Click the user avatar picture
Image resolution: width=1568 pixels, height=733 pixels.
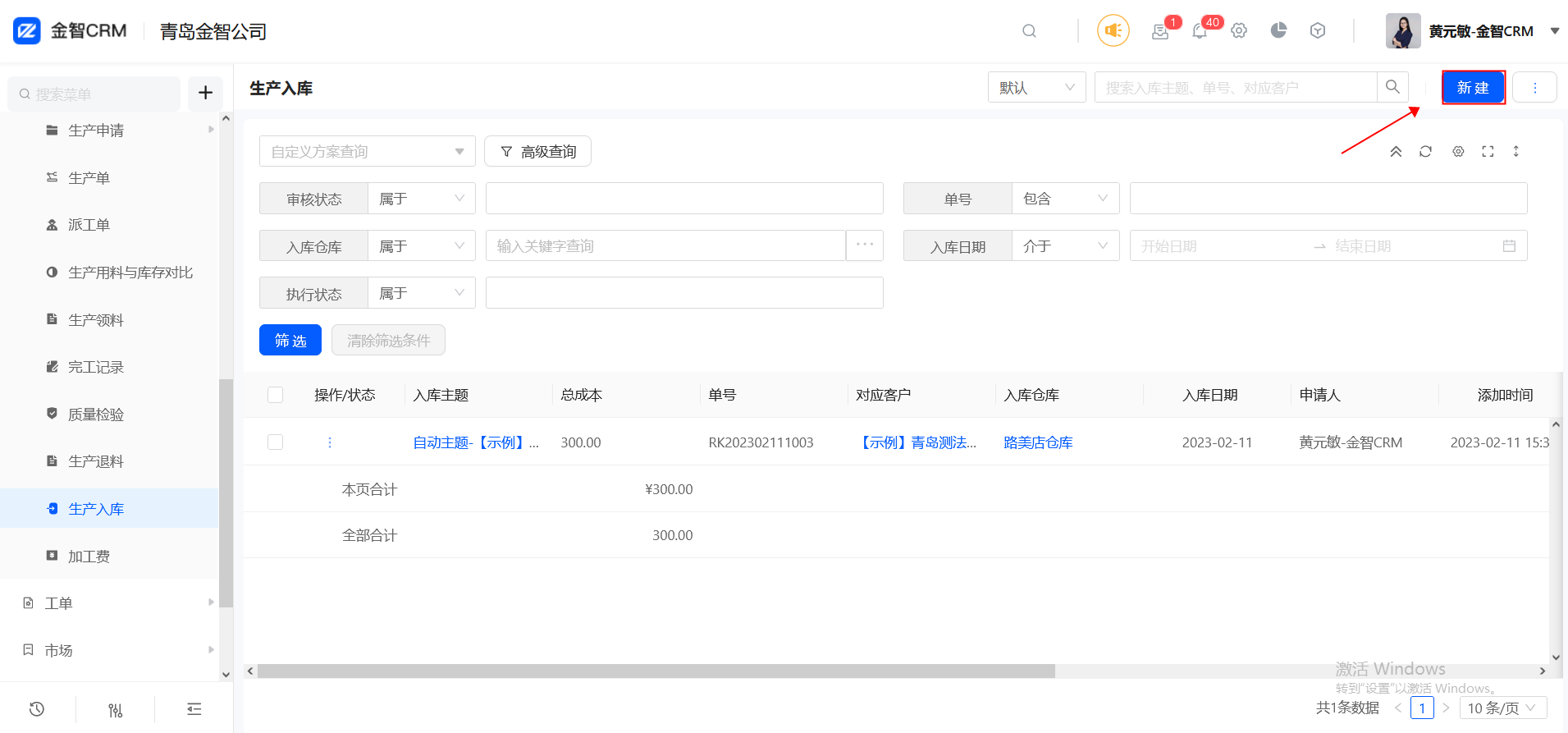pyautogui.click(x=1403, y=31)
